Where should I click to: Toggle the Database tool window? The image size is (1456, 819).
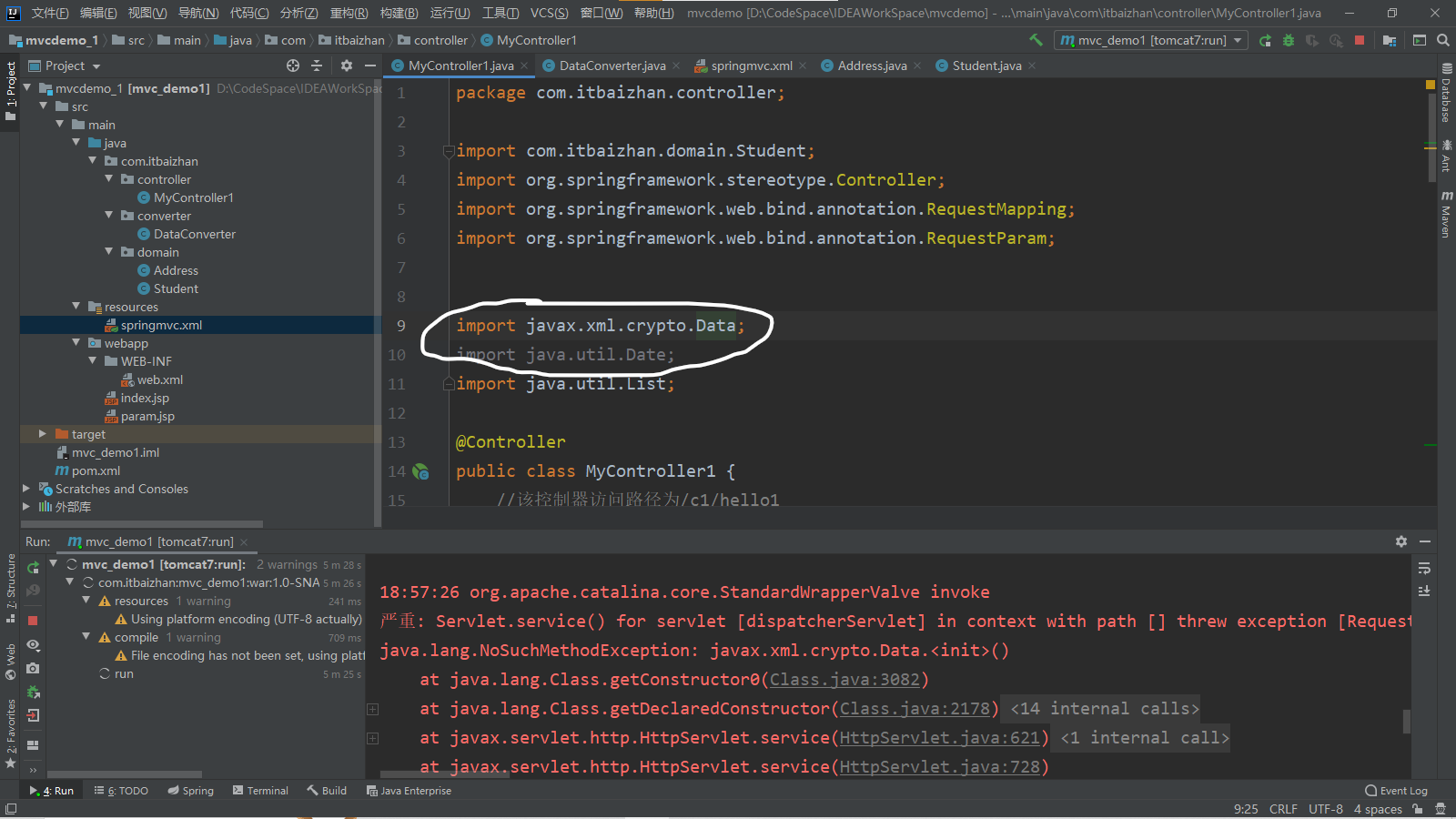coord(1446,93)
